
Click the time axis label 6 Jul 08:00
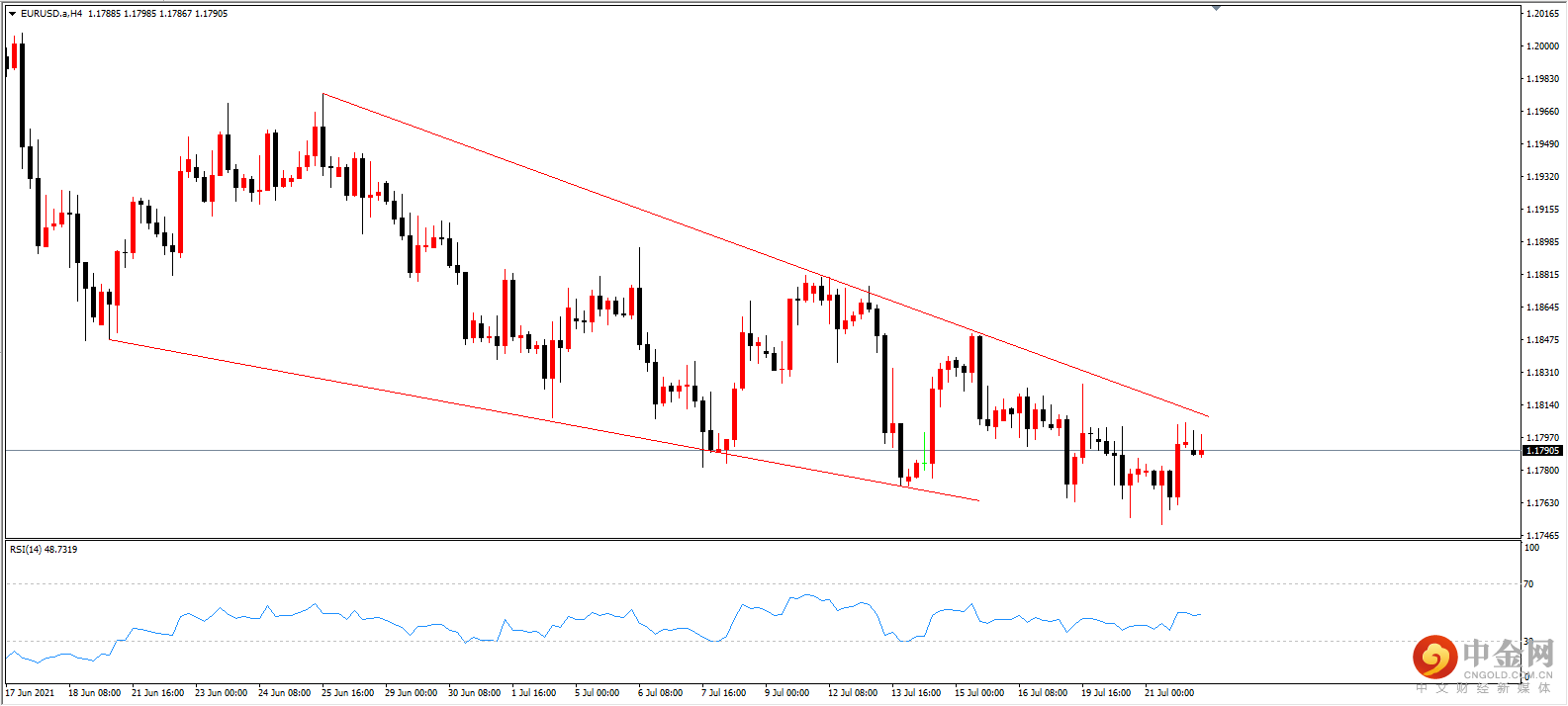point(661,693)
